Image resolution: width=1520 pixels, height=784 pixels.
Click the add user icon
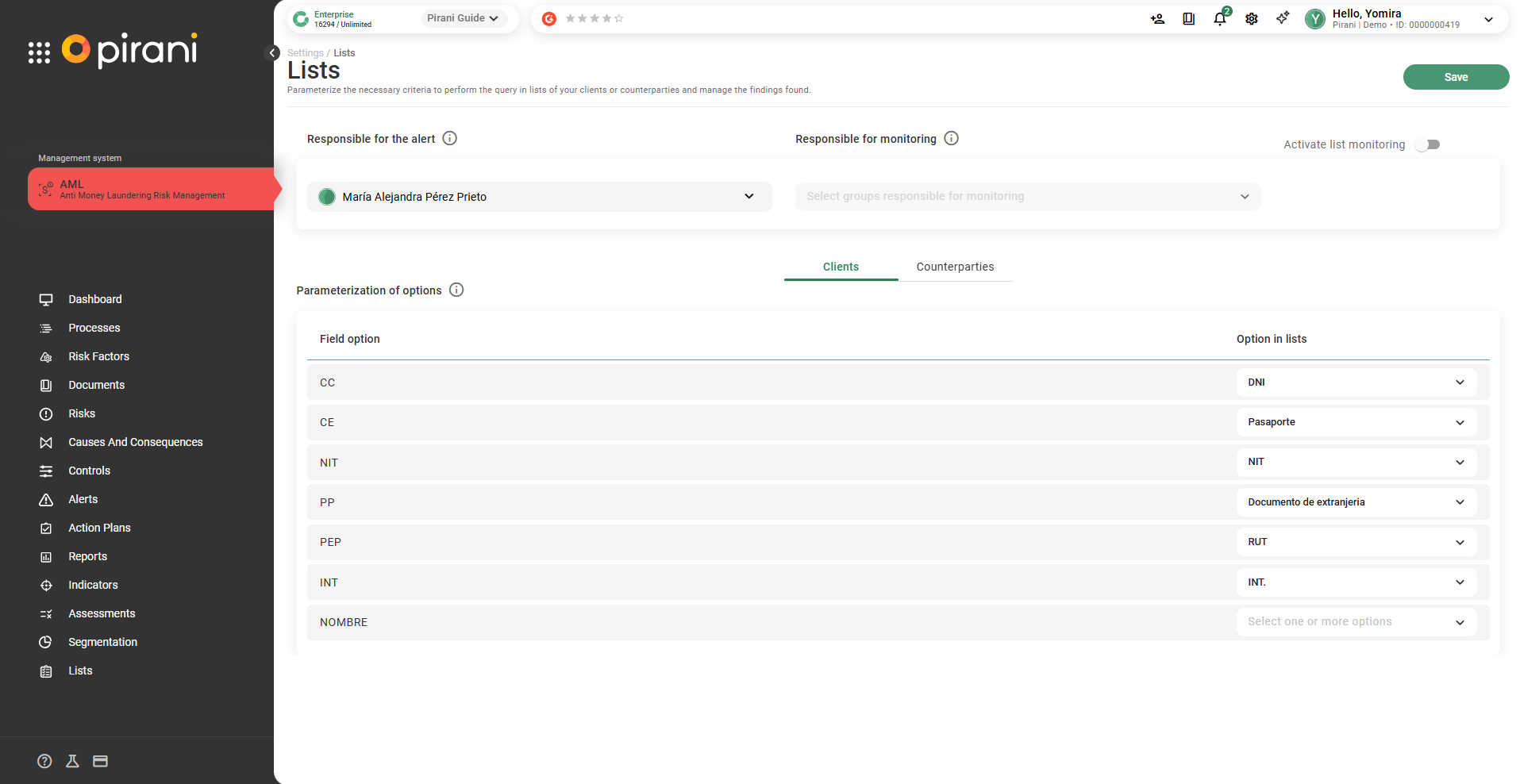(x=1157, y=19)
